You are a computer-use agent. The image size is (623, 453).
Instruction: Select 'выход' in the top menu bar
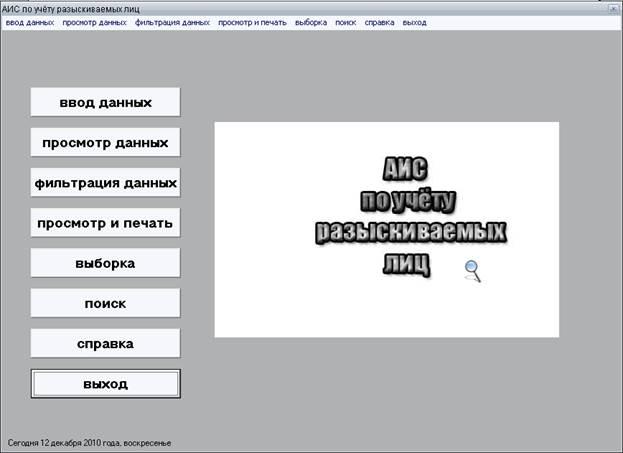pos(414,22)
